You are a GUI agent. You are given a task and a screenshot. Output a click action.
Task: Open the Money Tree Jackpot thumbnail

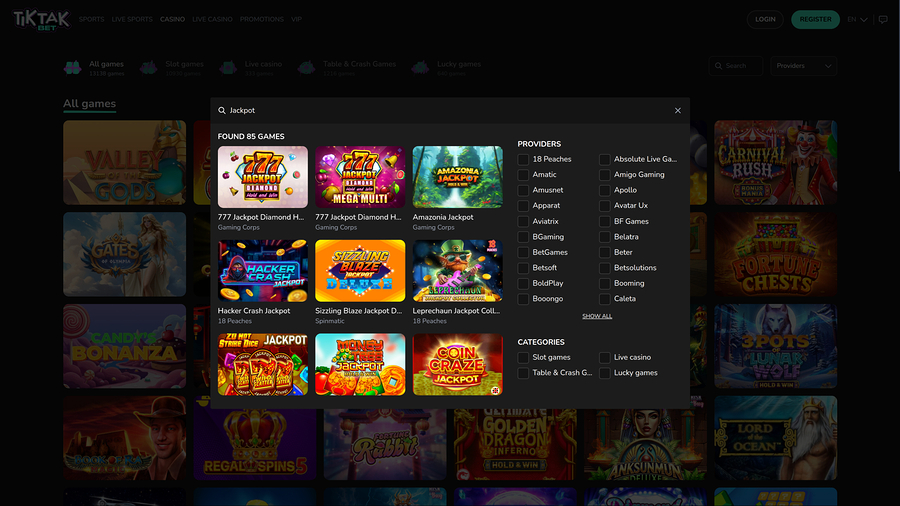point(360,364)
